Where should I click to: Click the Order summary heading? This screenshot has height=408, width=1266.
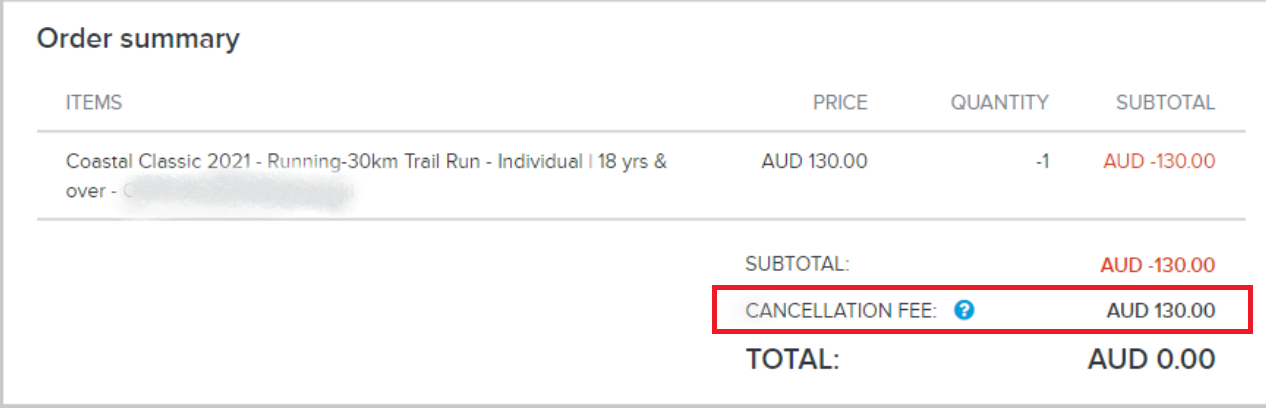(x=138, y=39)
